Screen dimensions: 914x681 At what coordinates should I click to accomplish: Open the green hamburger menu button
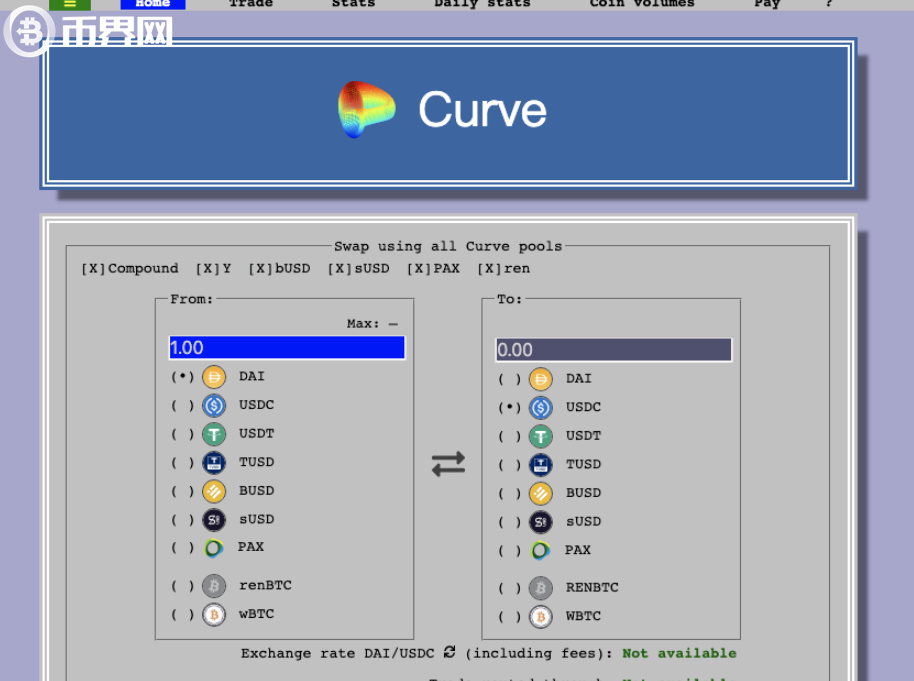(70, 4)
